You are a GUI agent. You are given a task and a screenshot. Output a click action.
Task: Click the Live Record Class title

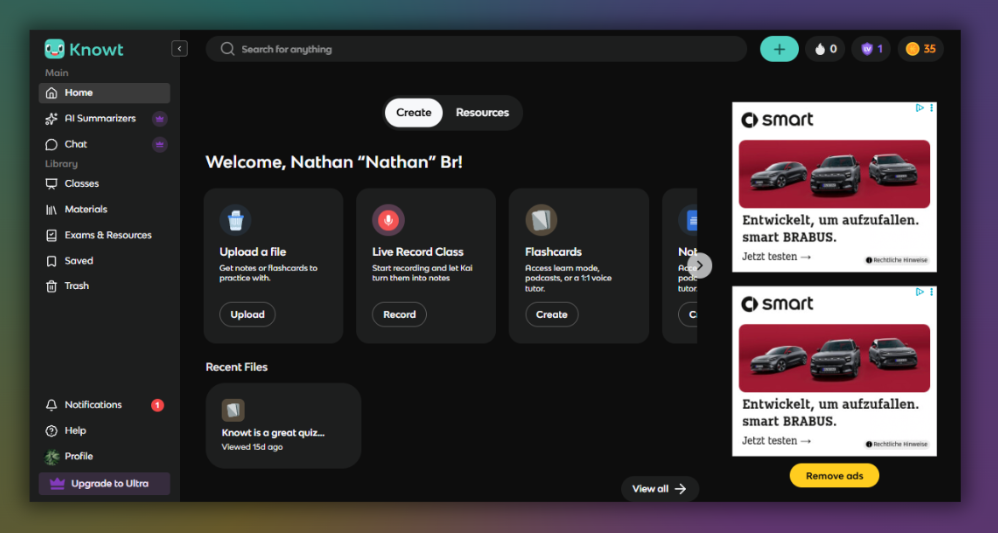coord(418,252)
